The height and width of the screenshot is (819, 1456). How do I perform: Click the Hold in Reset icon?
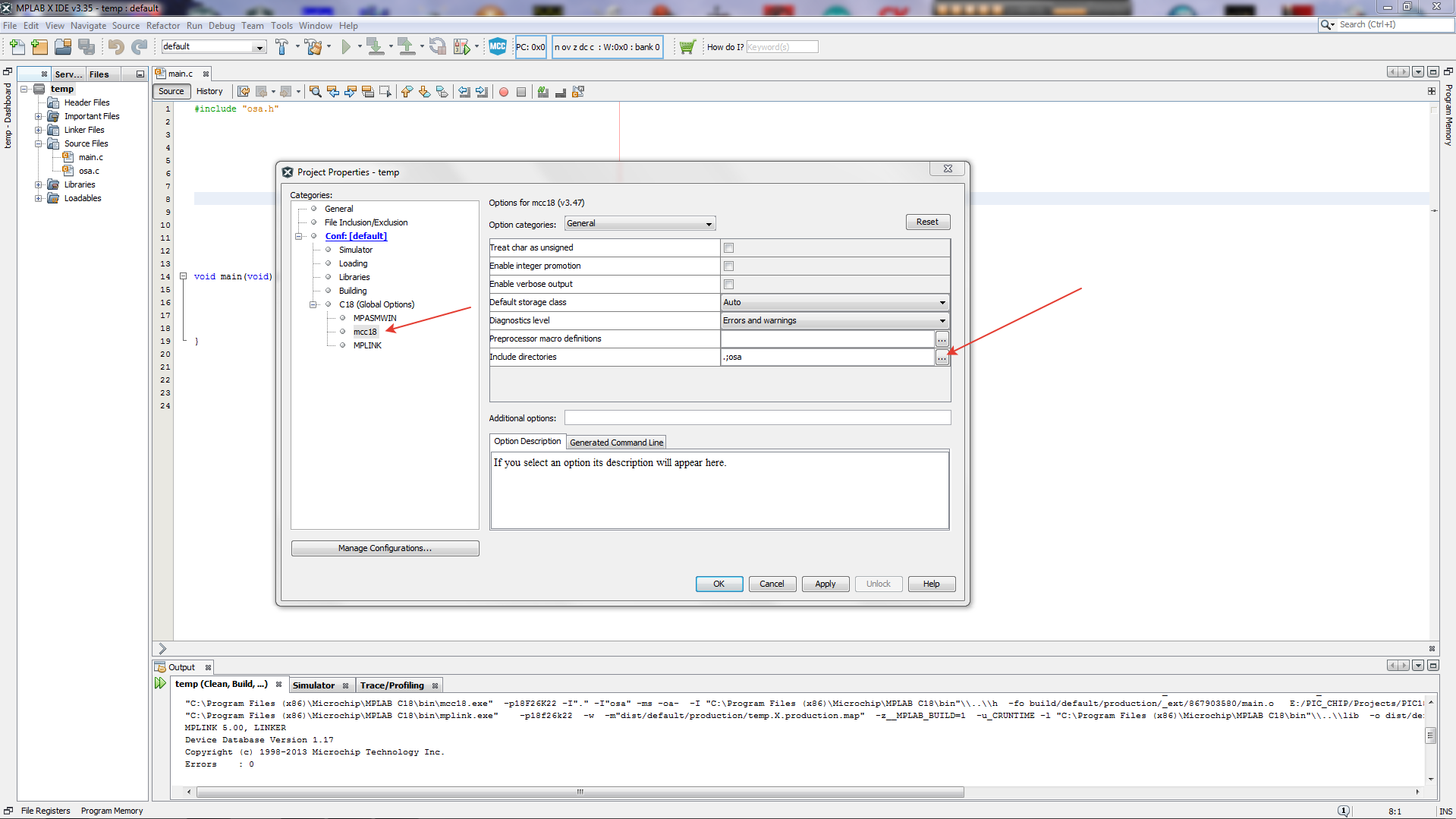[x=438, y=47]
